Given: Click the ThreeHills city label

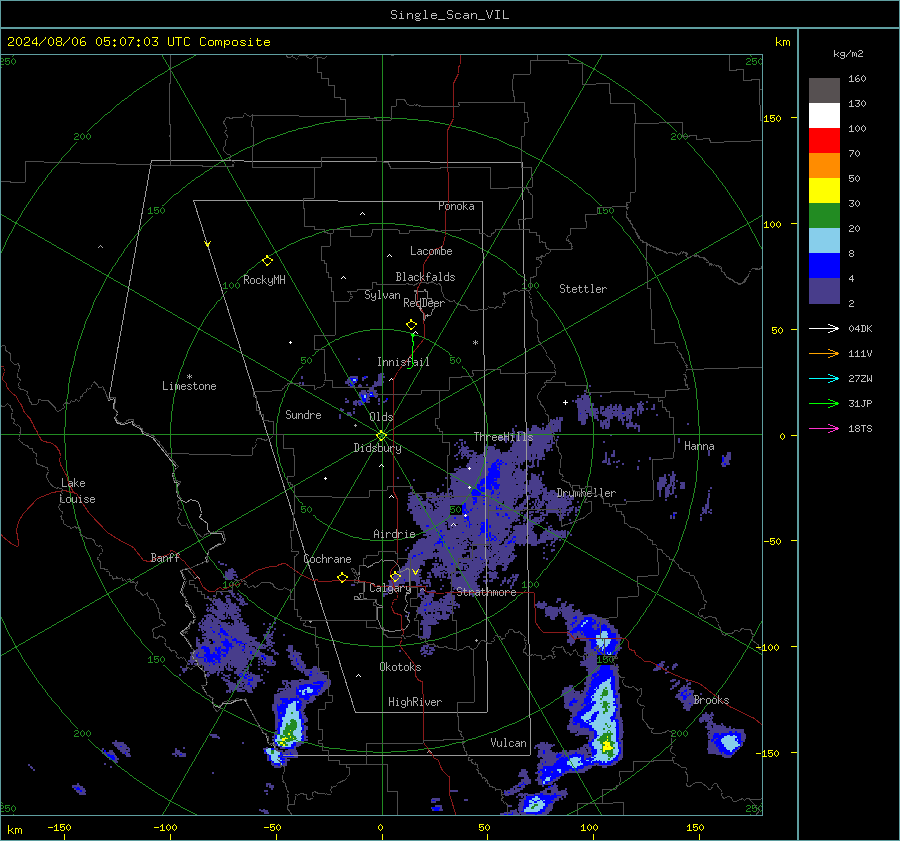Looking at the screenshot, I should (x=503, y=437).
